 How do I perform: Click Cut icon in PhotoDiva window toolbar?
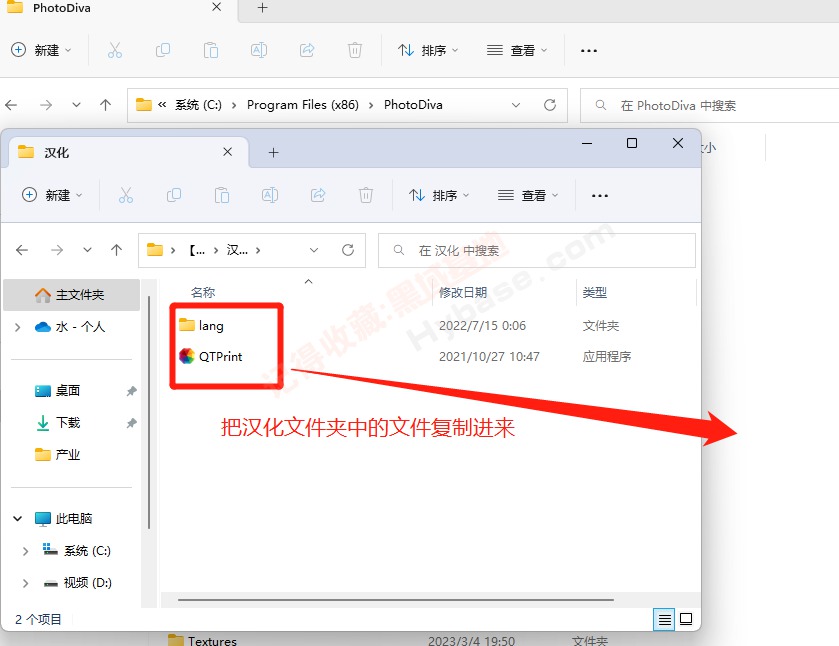115,50
